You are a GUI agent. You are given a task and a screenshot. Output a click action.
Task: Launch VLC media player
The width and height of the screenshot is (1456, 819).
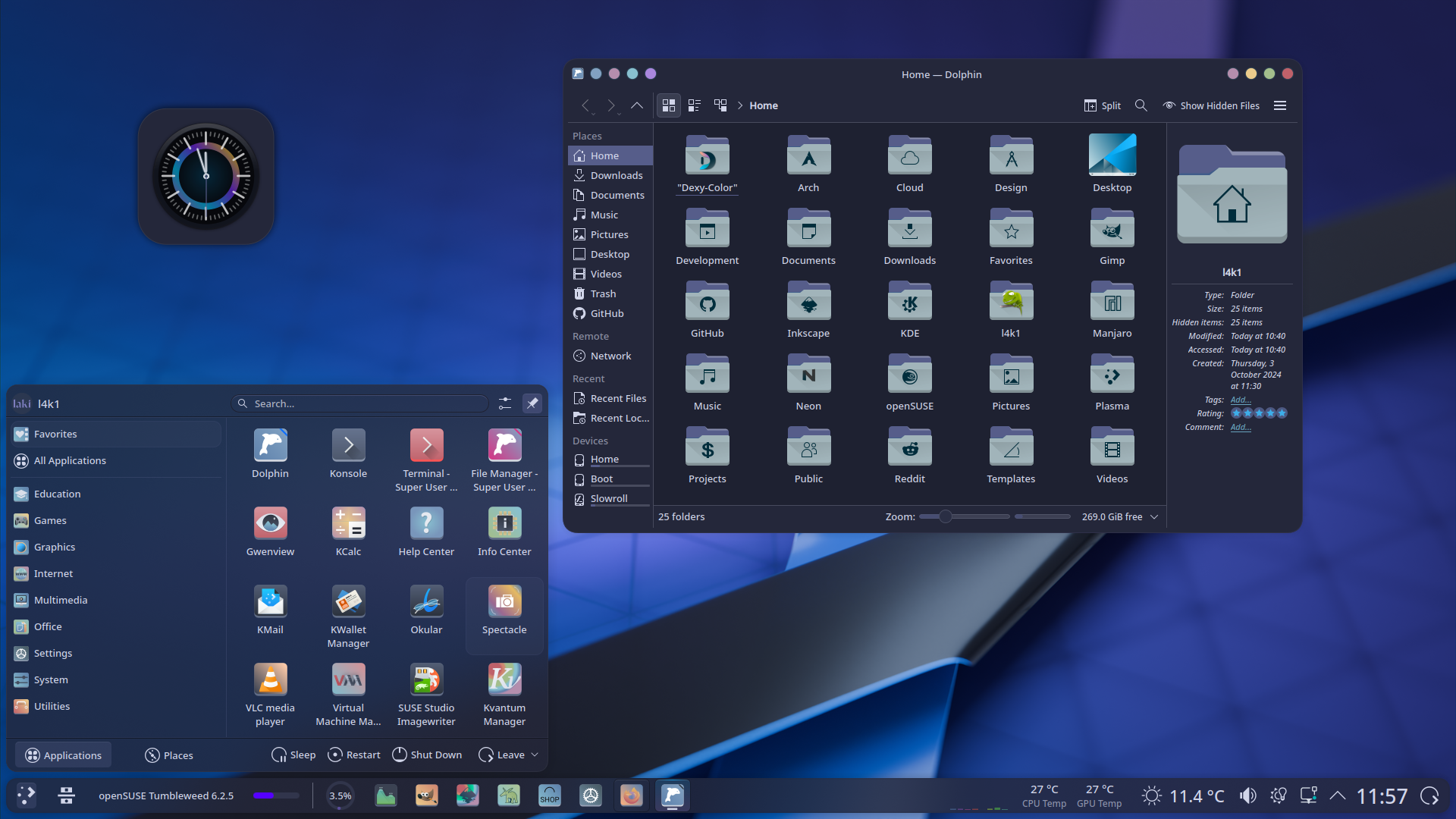270,695
